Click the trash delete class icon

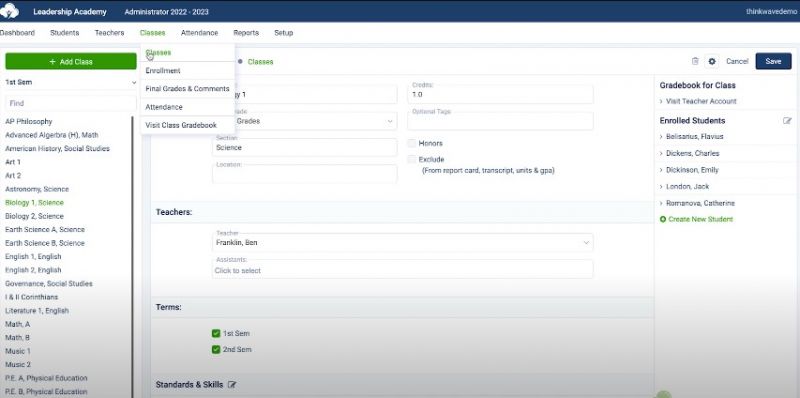695,61
